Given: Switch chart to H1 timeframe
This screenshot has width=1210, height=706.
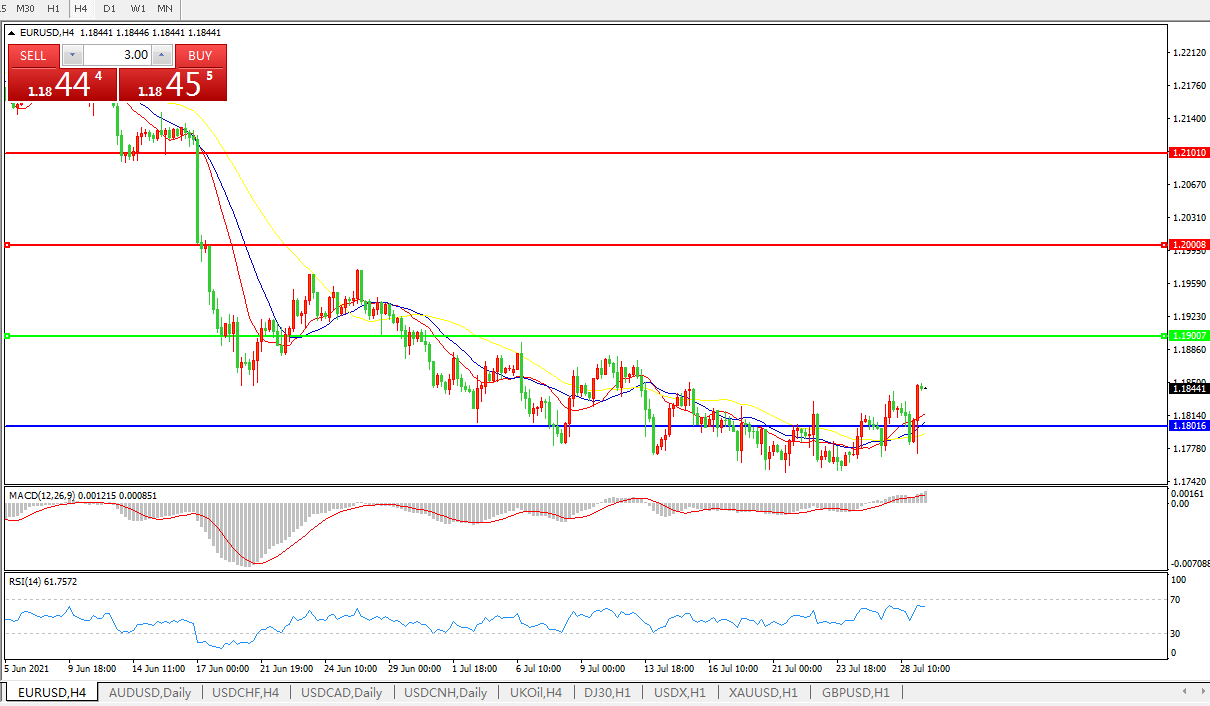Looking at the screenshot, I should (53, 9).
